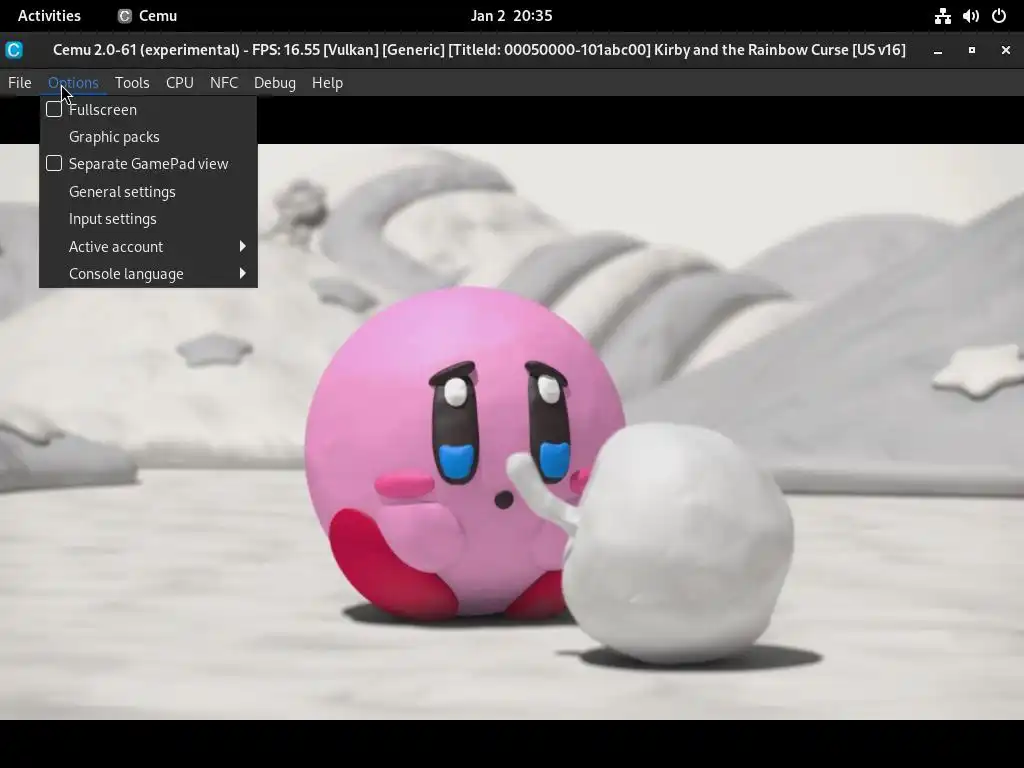This screenshot has width=1024, height=768.
Task: Toggle the Fullscreen checkbox
Action: pyautogui.click(x=54, y=109)
